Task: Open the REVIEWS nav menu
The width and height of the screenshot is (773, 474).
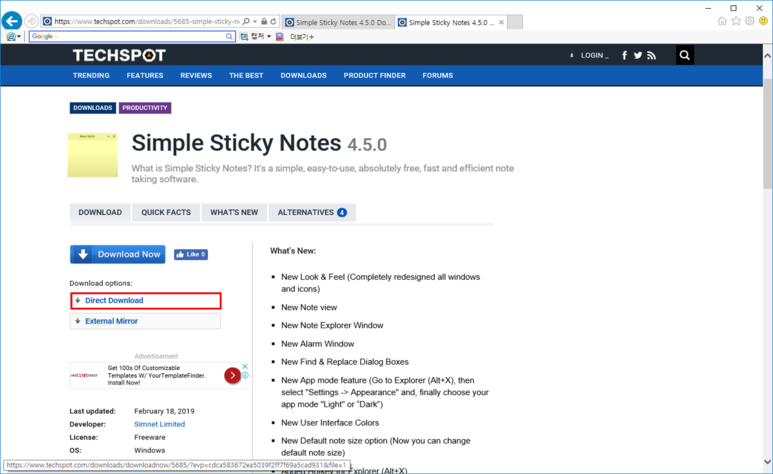Action: pyautogui.click(x=196, y=75)
